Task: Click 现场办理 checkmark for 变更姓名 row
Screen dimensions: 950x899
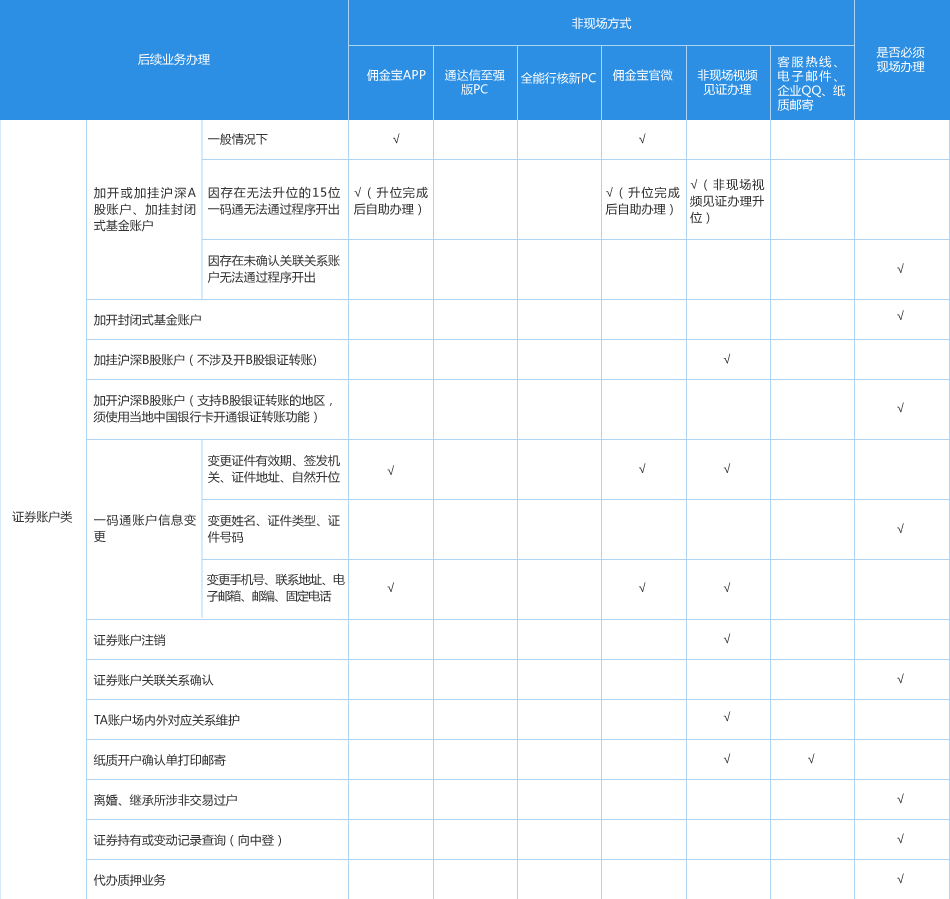Action: [900, 528]
